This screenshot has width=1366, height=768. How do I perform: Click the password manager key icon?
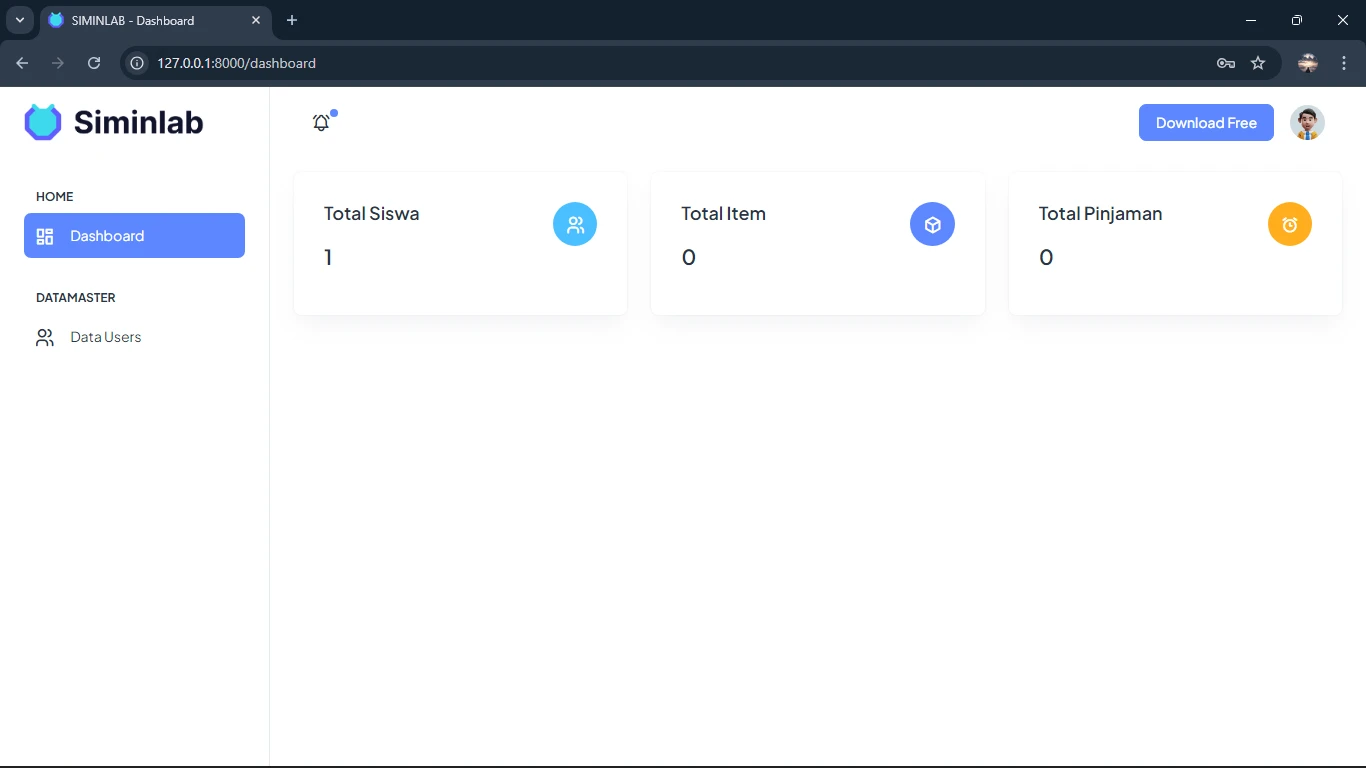(1225, 63)
